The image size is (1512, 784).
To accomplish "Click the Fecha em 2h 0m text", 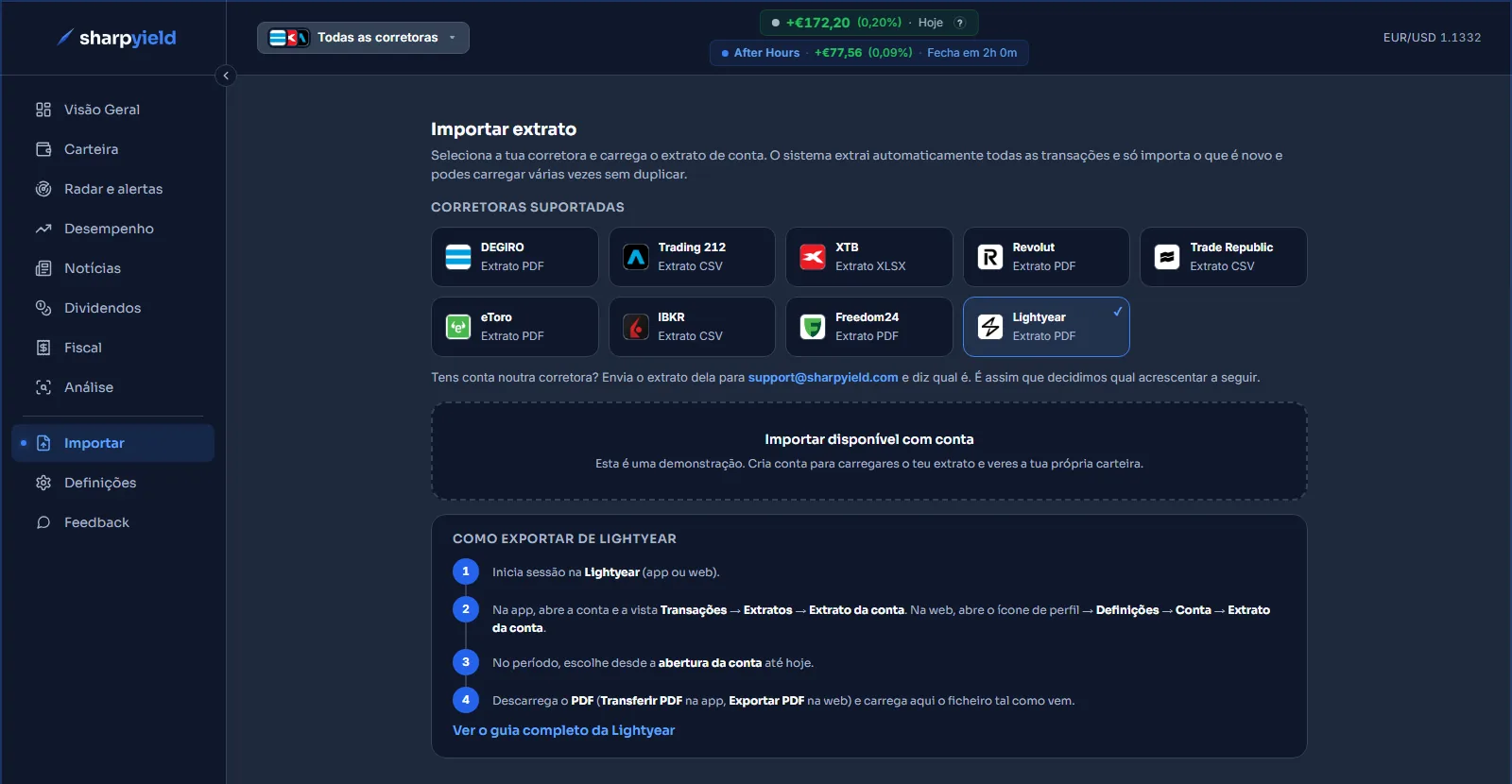I will 972,53.
